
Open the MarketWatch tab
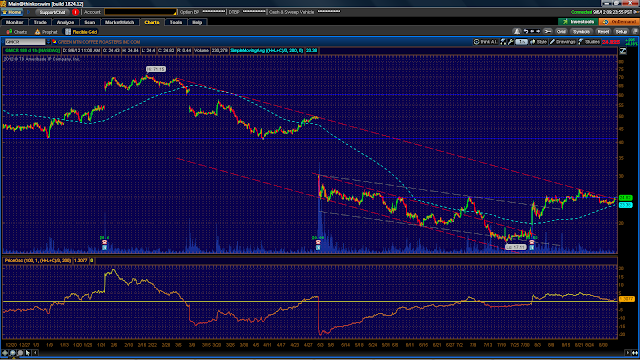pyautogui.click(x=119, y=22)
